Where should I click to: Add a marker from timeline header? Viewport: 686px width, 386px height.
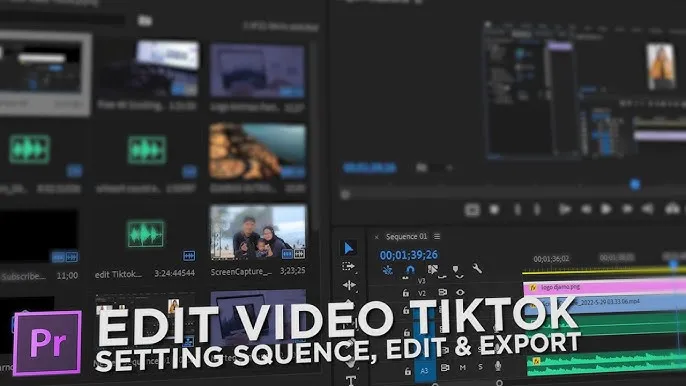(x=456, y=269)
